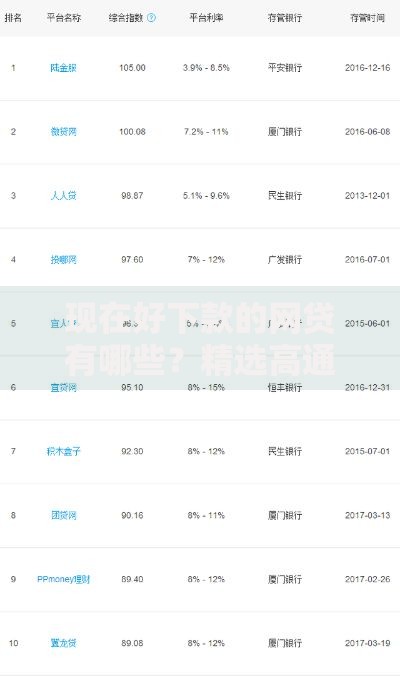Screen dimensions: 400x676
Task: Click the 综合指数 column header text
Action: tap(126, 18)
